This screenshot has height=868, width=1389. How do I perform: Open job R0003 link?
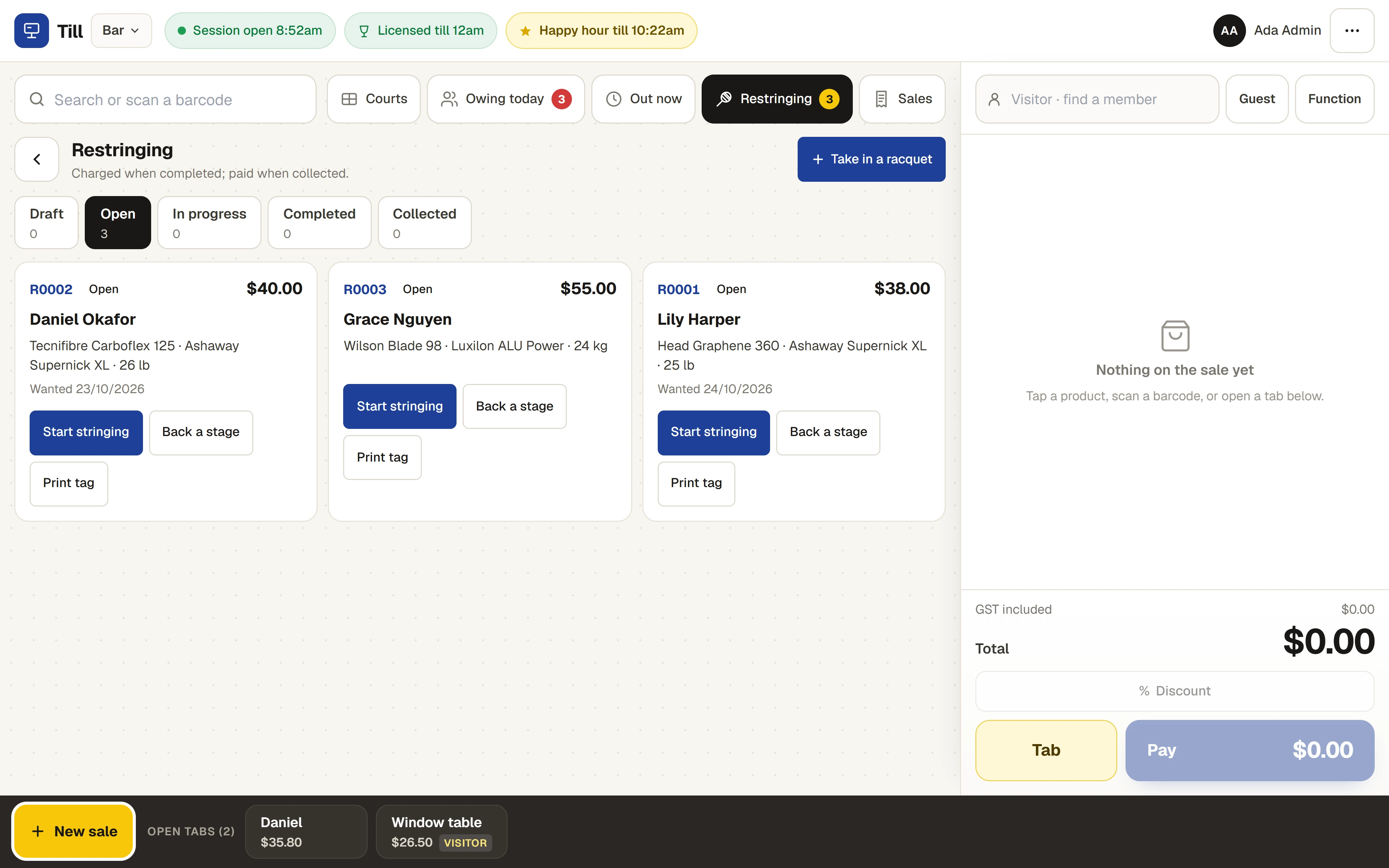click(x=365, y=289)
